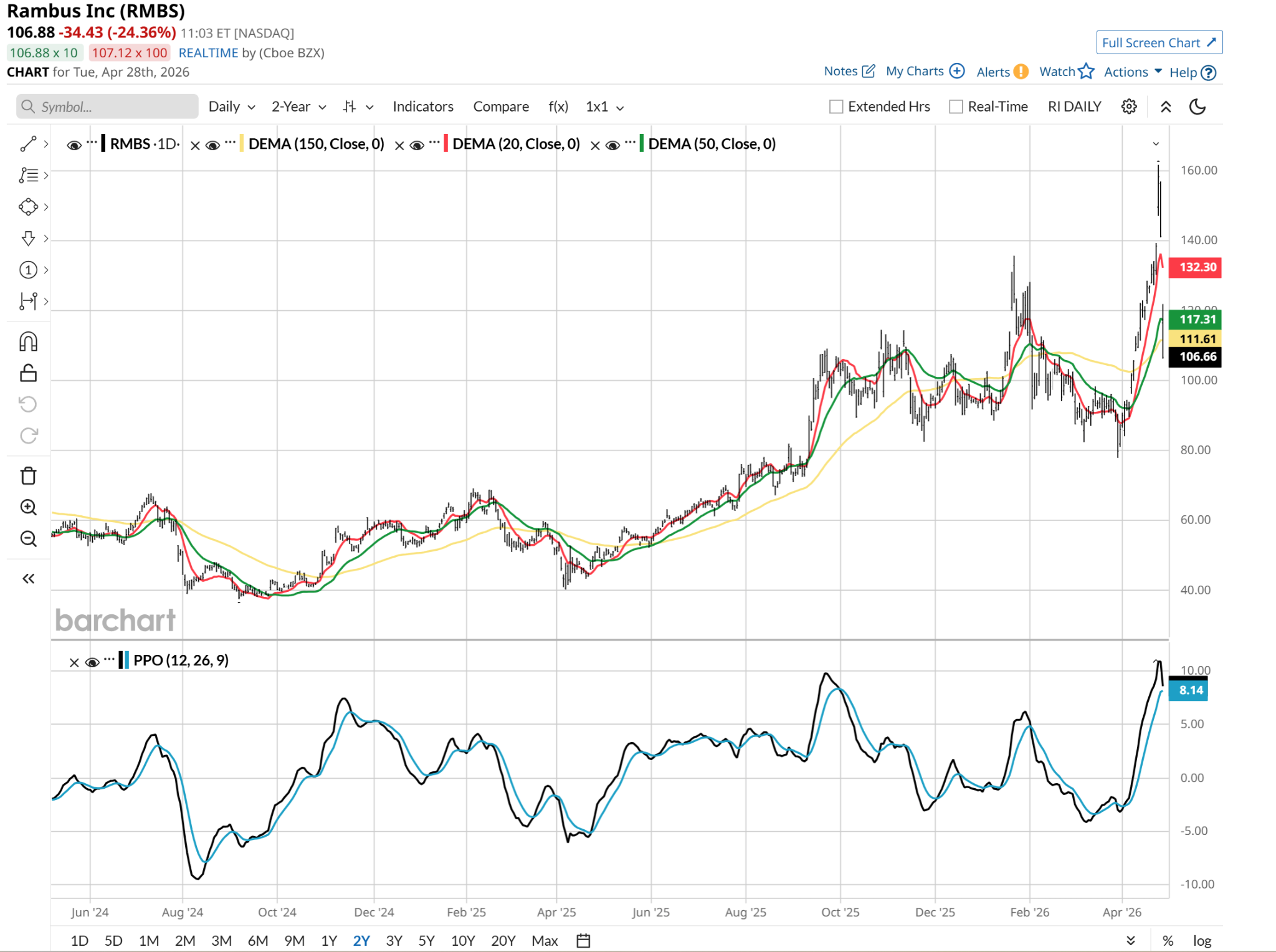Open the Daily frequency dropdown
The height and width of the screenshot is (952, 1276).
tap(231, 107)
